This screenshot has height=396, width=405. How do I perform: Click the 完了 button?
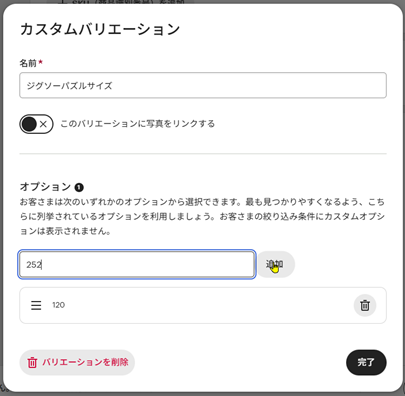(x=366, y=362)
